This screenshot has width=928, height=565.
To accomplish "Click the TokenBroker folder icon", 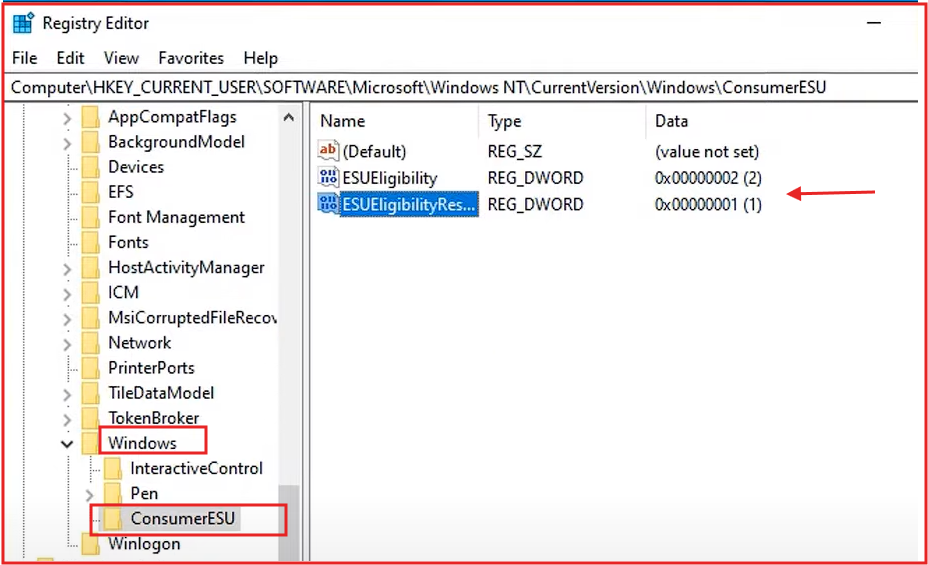I will [91, 418].
